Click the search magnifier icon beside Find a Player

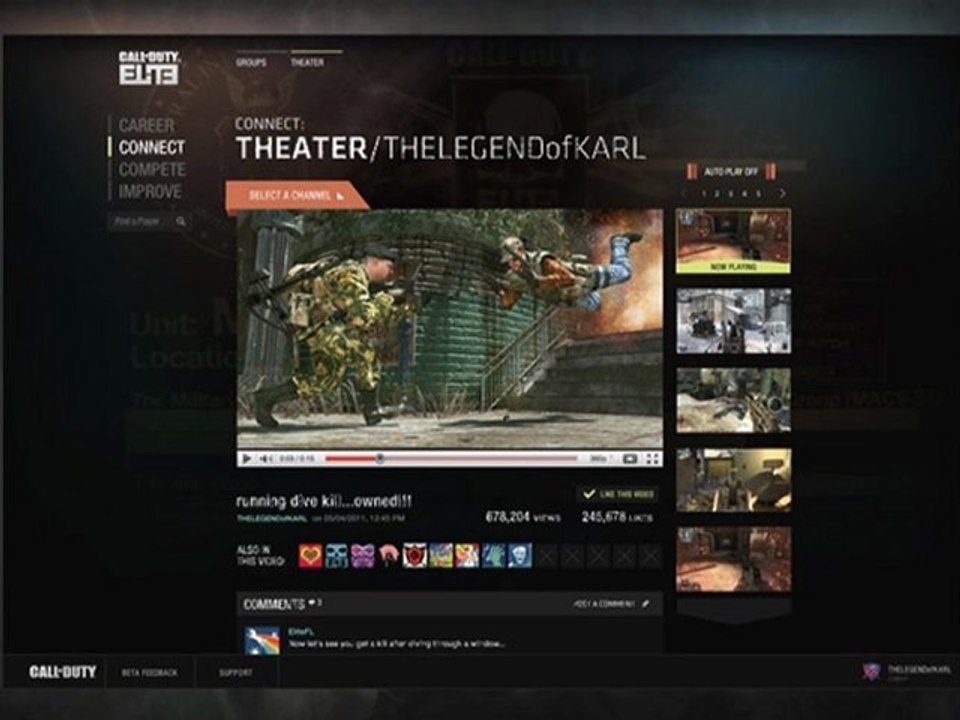pyautogui.click(x=181, y=221)
